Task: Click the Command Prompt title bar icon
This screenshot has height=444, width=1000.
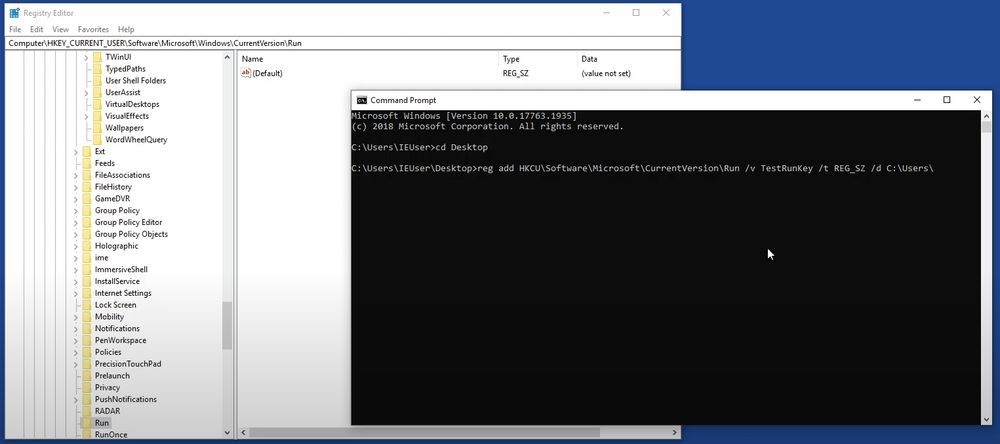Action: (362, 100)
